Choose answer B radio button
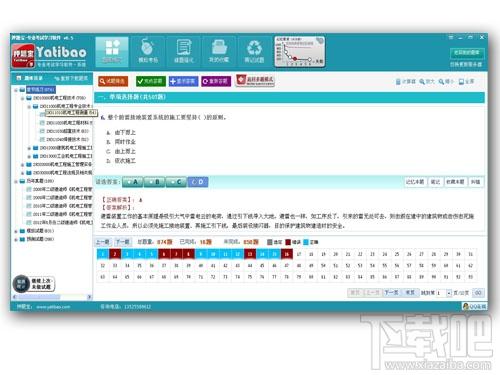This screenshot has width=500, height=375. pyautogui.click(x=154, y=182)
